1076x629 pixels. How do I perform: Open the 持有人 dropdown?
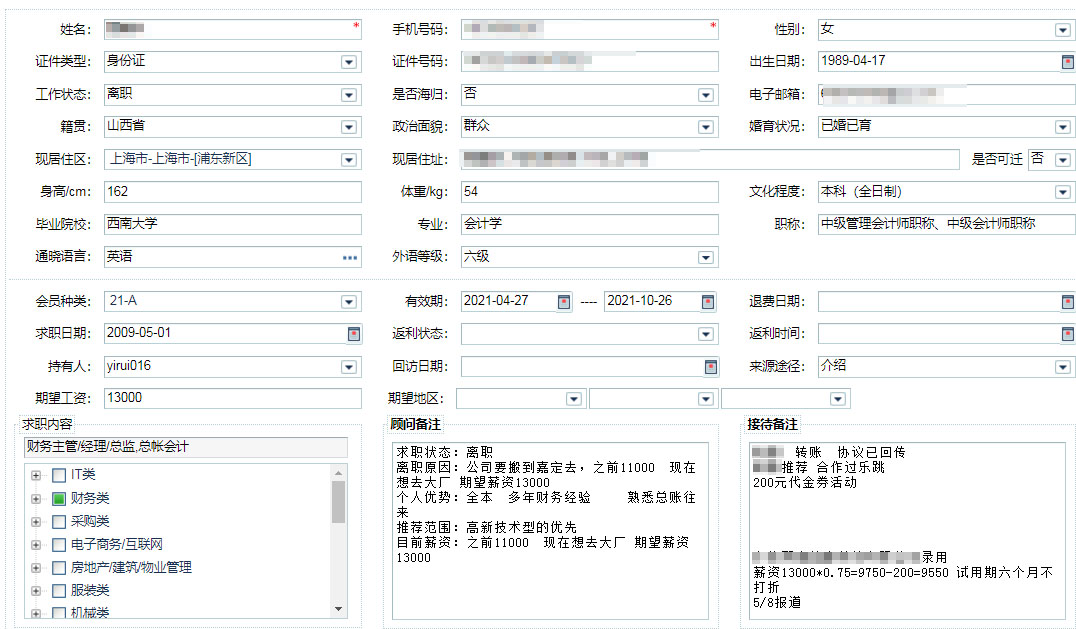tap(349, 367)
